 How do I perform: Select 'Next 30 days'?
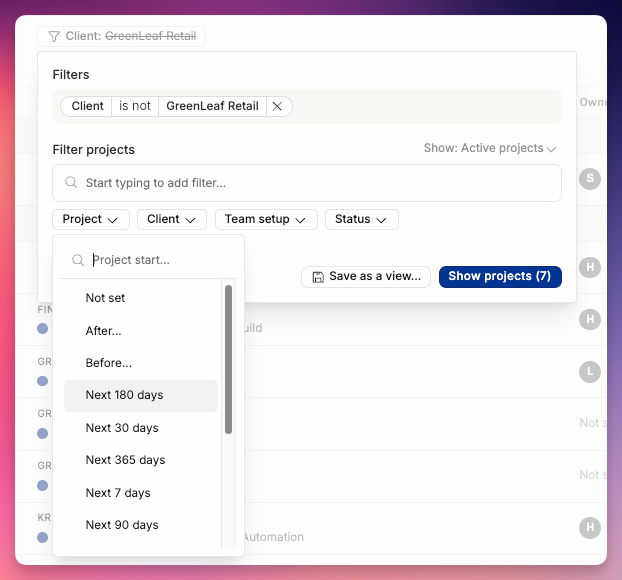point(141,428)
